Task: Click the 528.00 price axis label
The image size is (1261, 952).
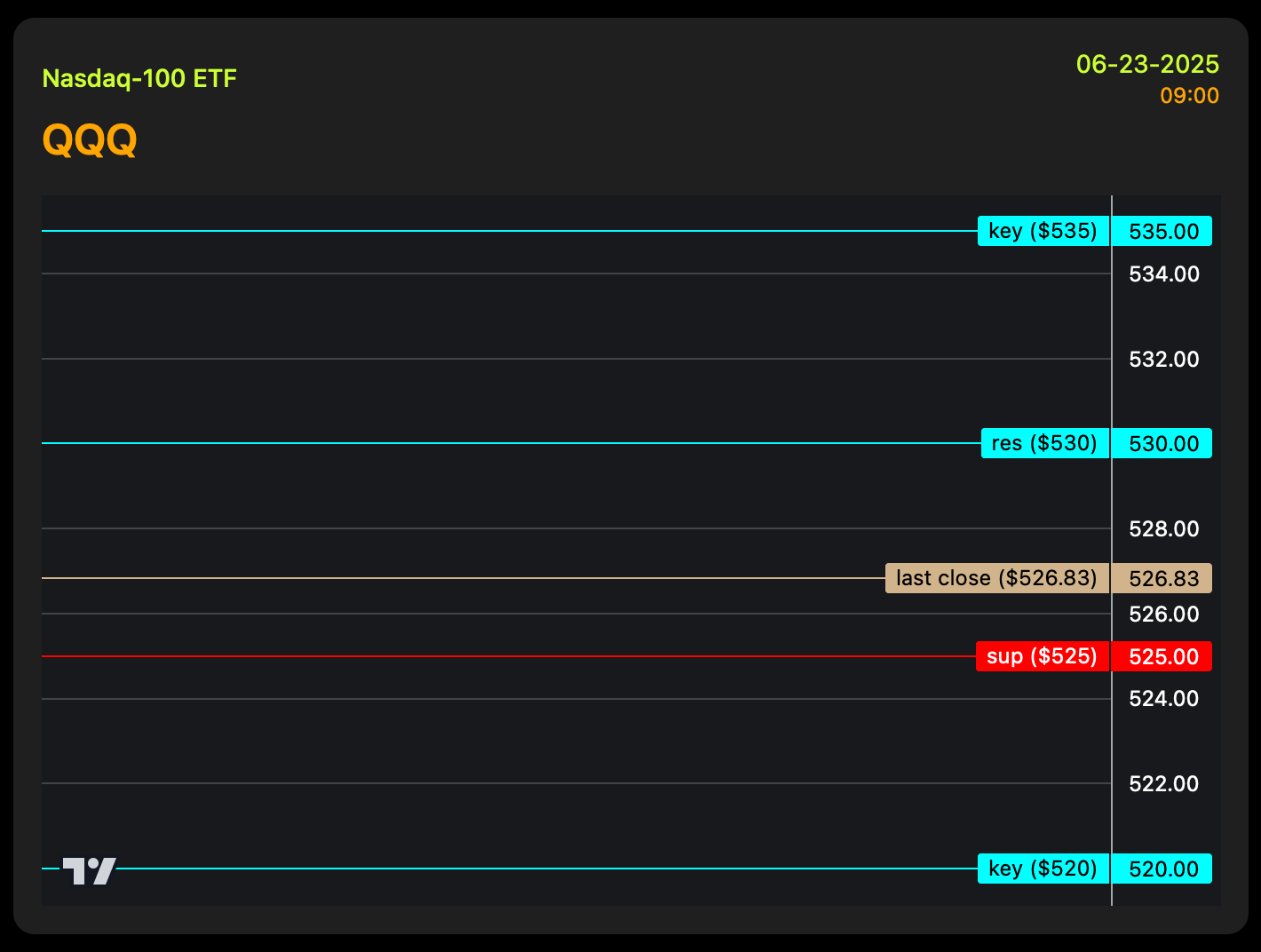Action: point(1163,529)
